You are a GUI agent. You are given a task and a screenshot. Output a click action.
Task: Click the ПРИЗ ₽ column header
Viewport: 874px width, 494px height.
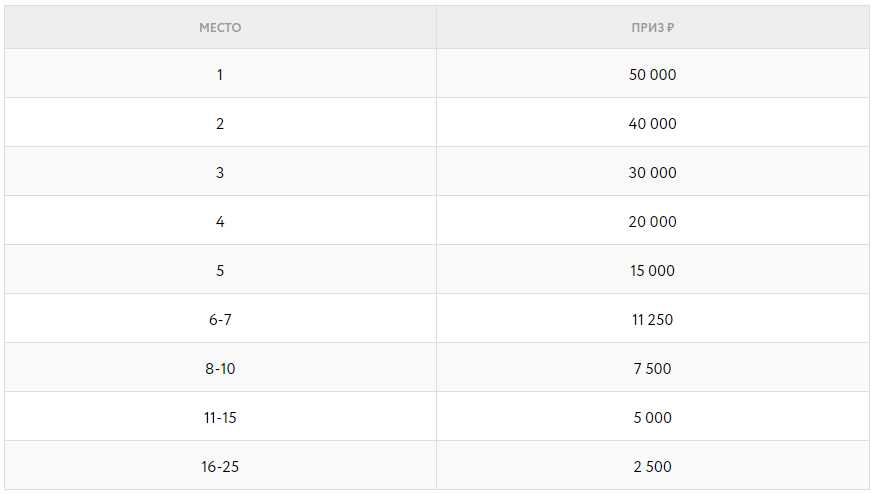(x=652, y=28)
